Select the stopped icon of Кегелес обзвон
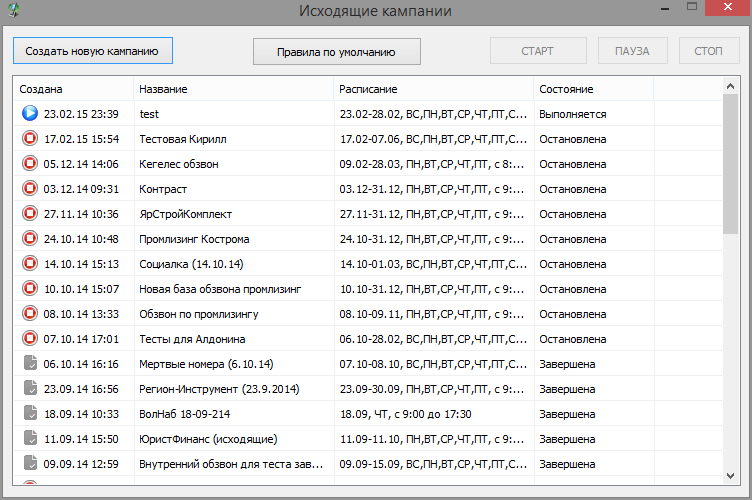This screenshot has width=752, height=500. (30, 163)
